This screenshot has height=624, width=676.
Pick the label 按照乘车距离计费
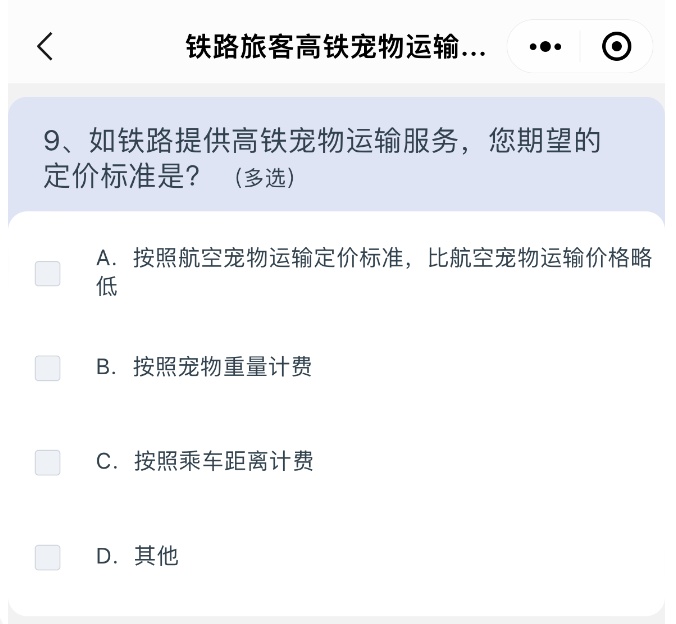pos(224,461)
